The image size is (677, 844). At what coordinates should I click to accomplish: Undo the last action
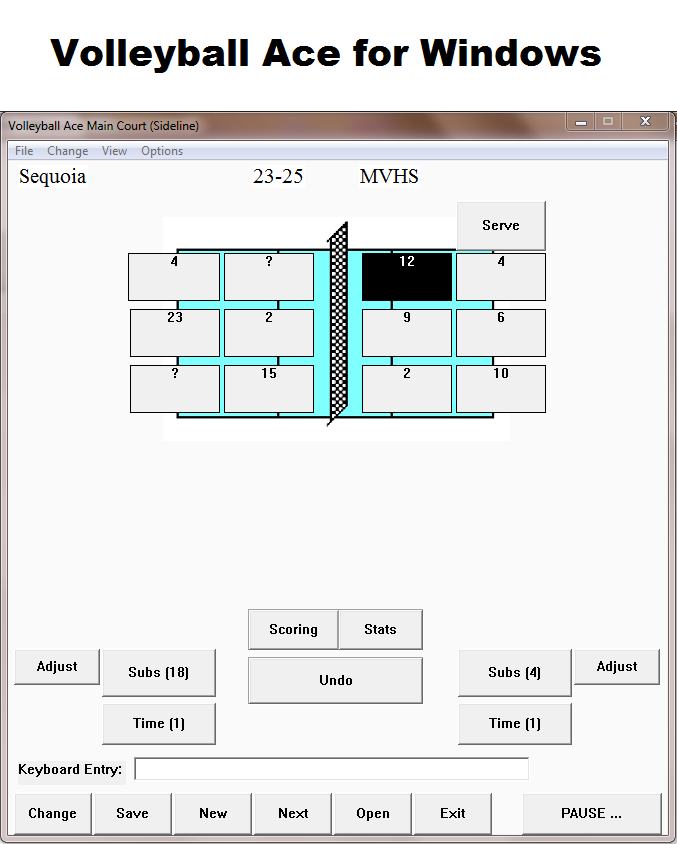335,680
